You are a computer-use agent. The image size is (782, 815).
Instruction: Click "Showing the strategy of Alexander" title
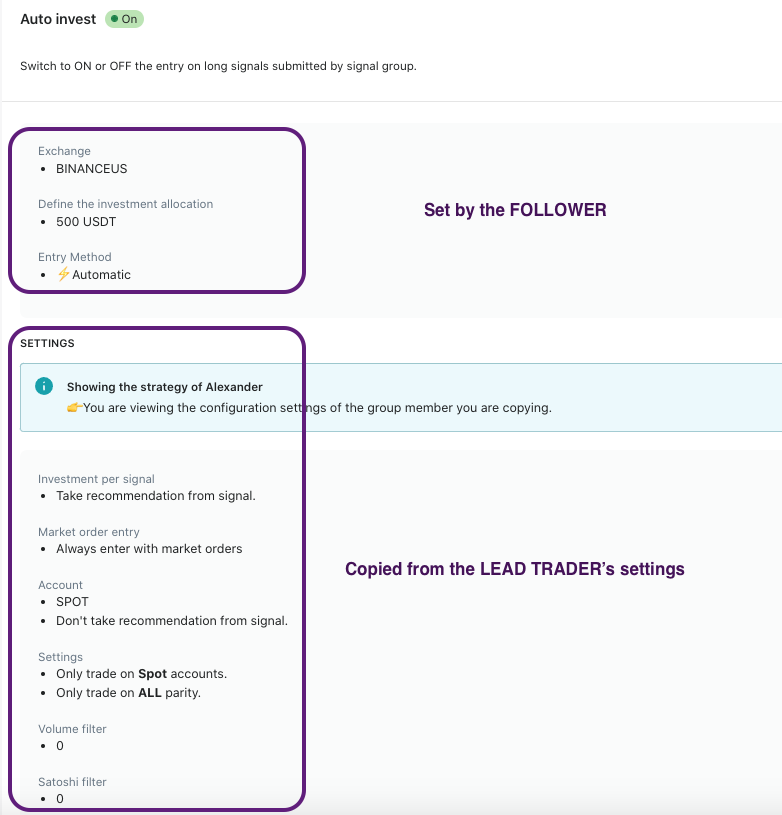(x=165, y=387)
